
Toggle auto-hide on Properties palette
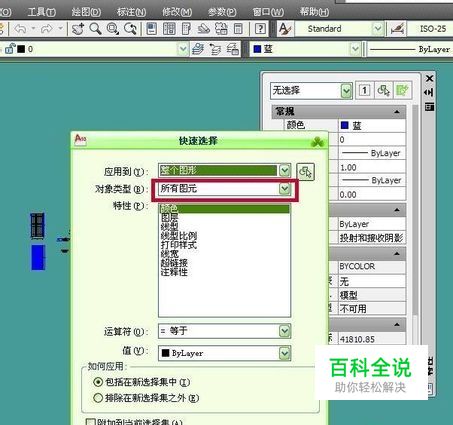click(x=429, y=92)
